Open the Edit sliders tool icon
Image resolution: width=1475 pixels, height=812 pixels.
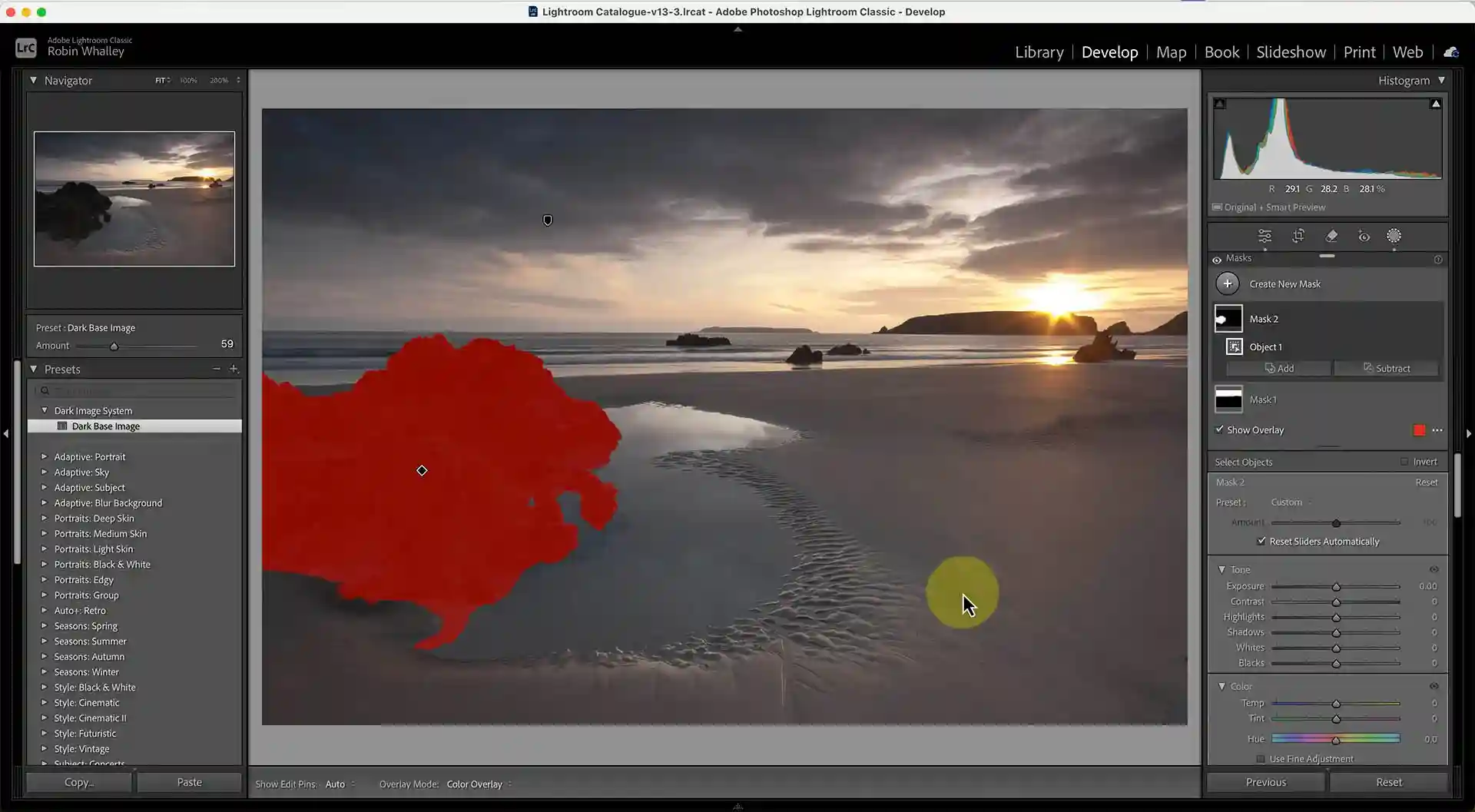pyautogui.click(x=1265, y=236)
